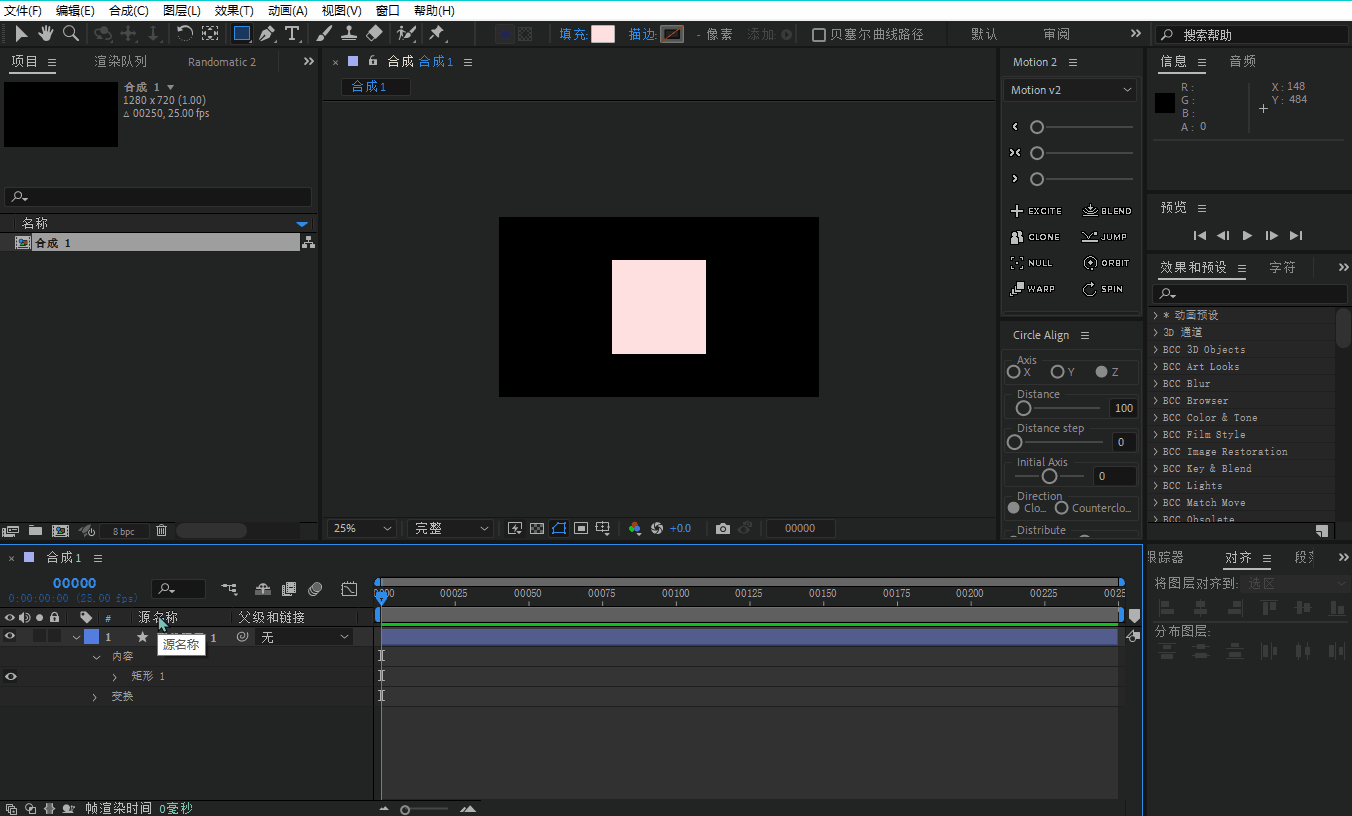This screenshot has height=816, width=1352.
Task: Switch to the 渲染队列 tab
Action: point(120,62)
